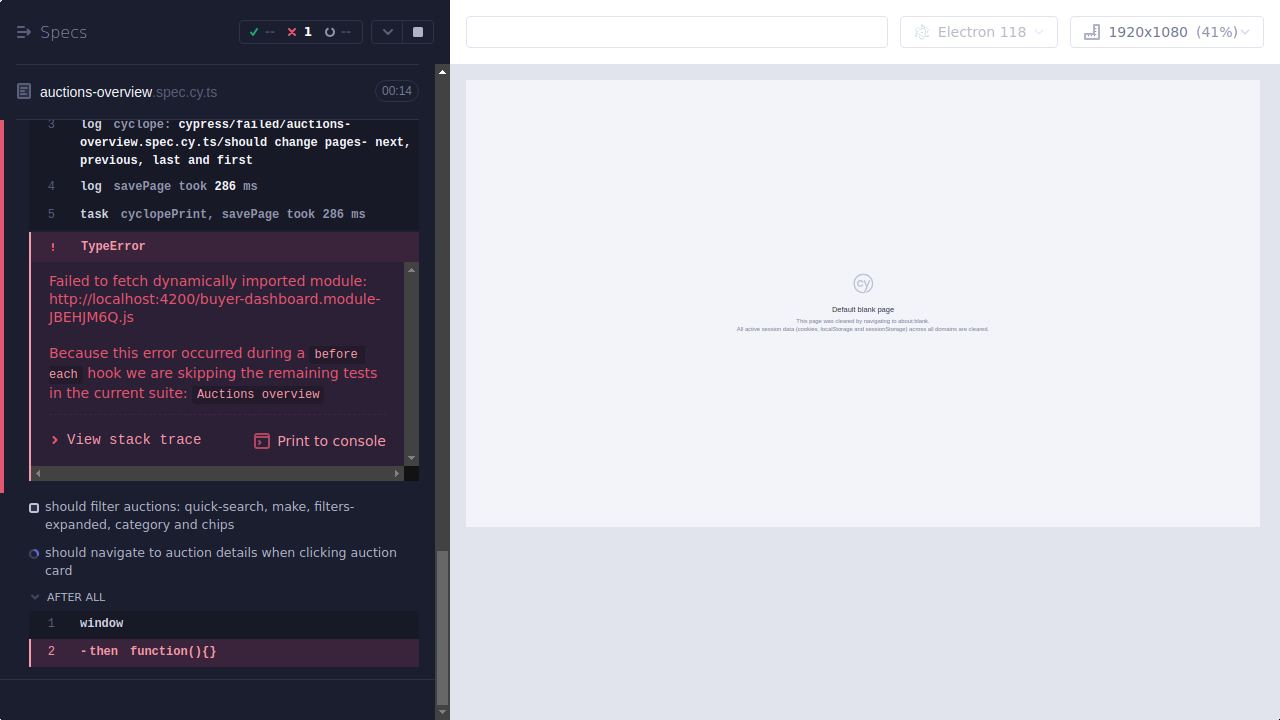The height and width of the screenshot is (720, 1280).
Task: Click the Specs sidebar menu icon
Action: pos(23,31)
